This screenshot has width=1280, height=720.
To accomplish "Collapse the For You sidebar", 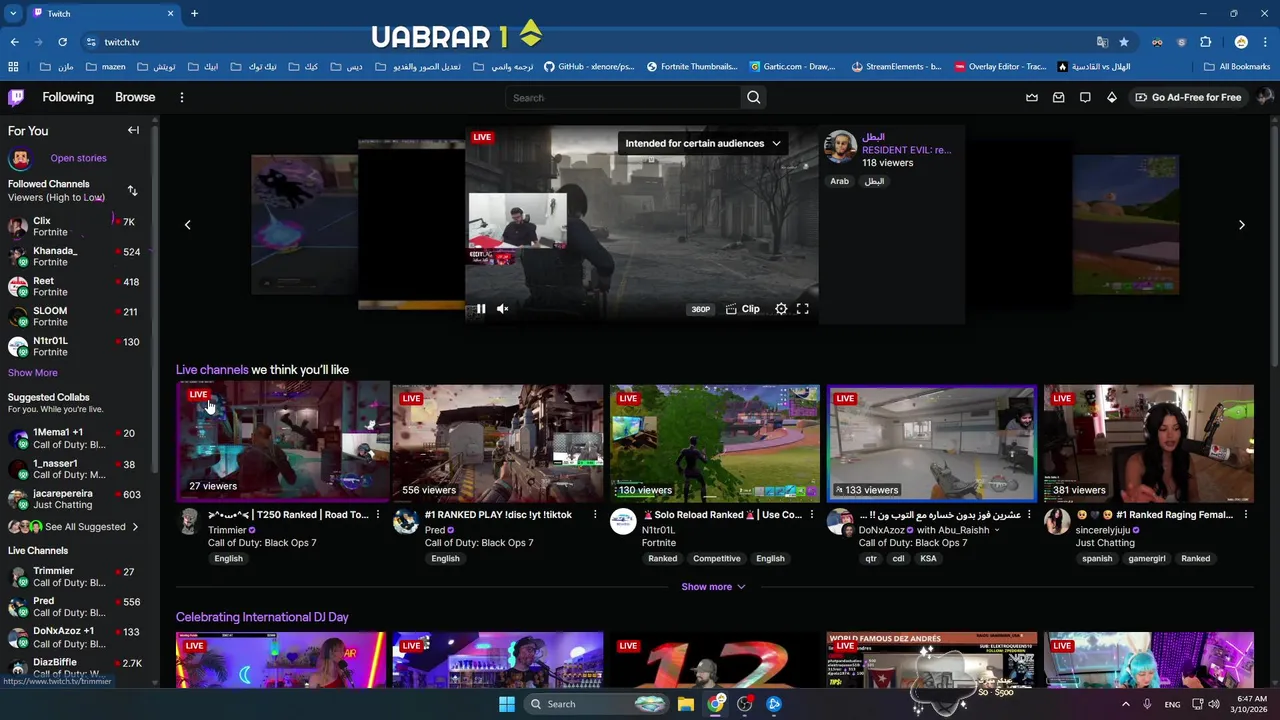I will point(133,130).
